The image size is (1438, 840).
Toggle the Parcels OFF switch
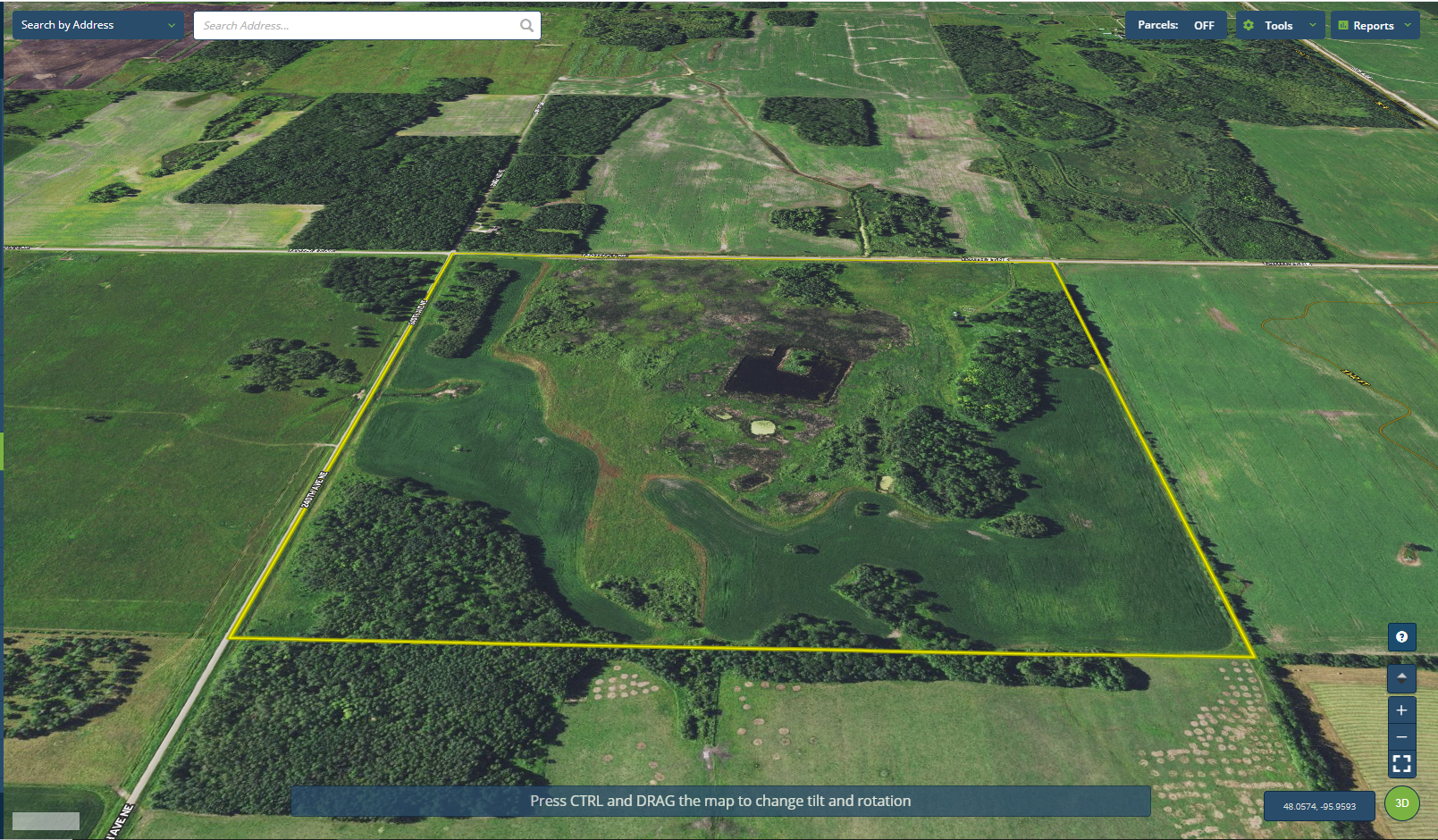1175,25
